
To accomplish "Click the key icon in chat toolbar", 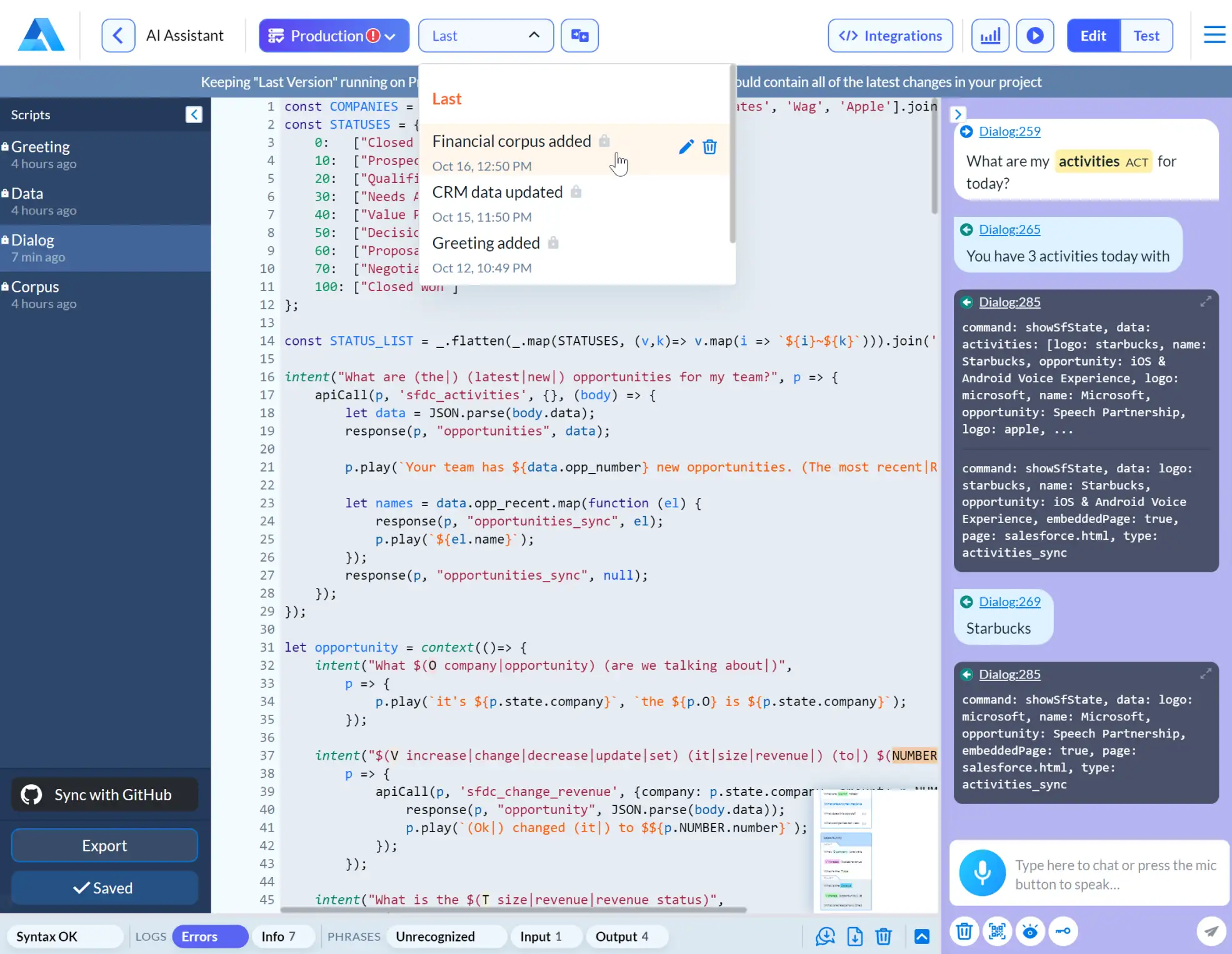I will pyautogui.click(x=1064, y=931).
